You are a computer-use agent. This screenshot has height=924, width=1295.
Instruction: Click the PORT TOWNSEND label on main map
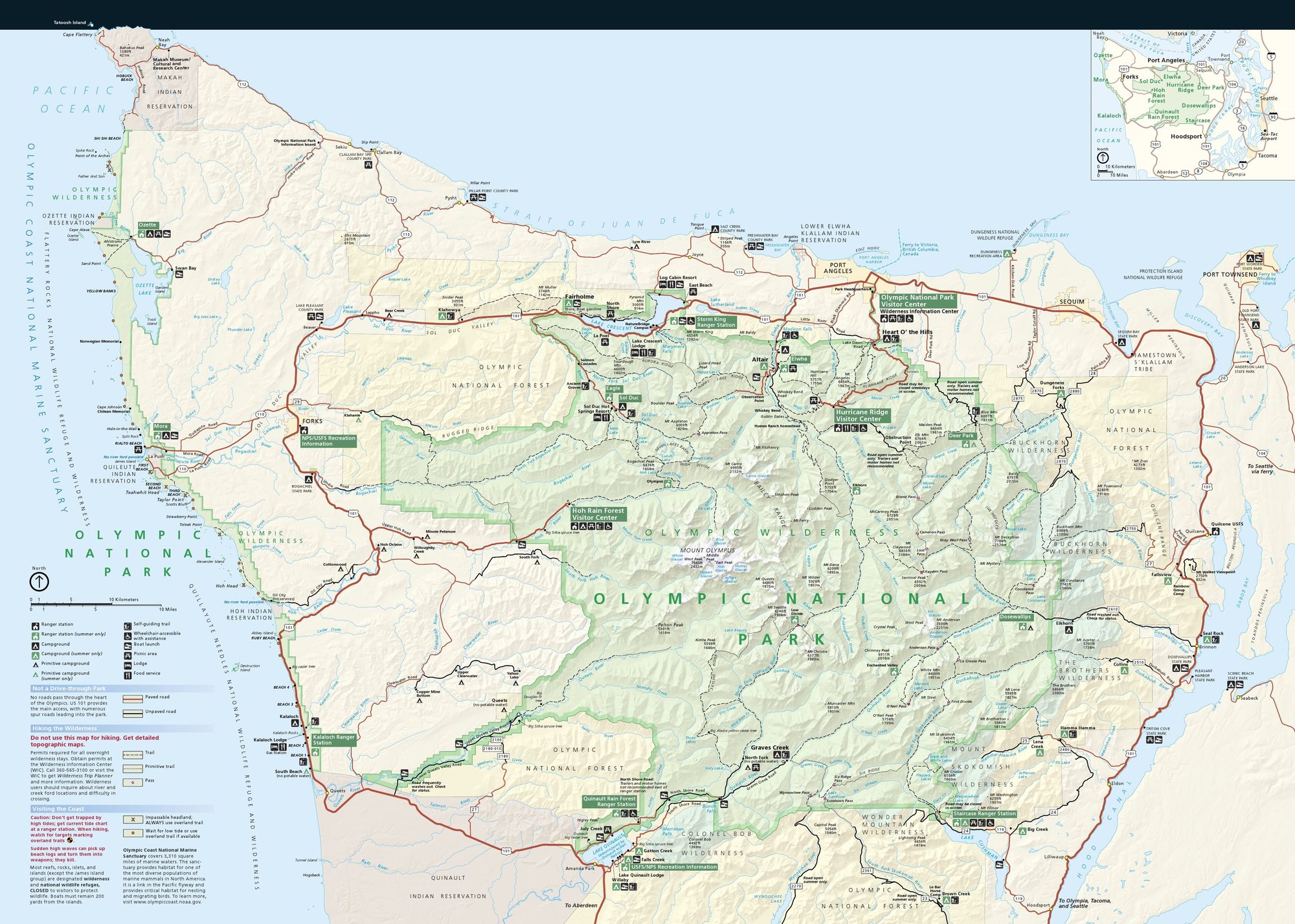[1230, 275]
